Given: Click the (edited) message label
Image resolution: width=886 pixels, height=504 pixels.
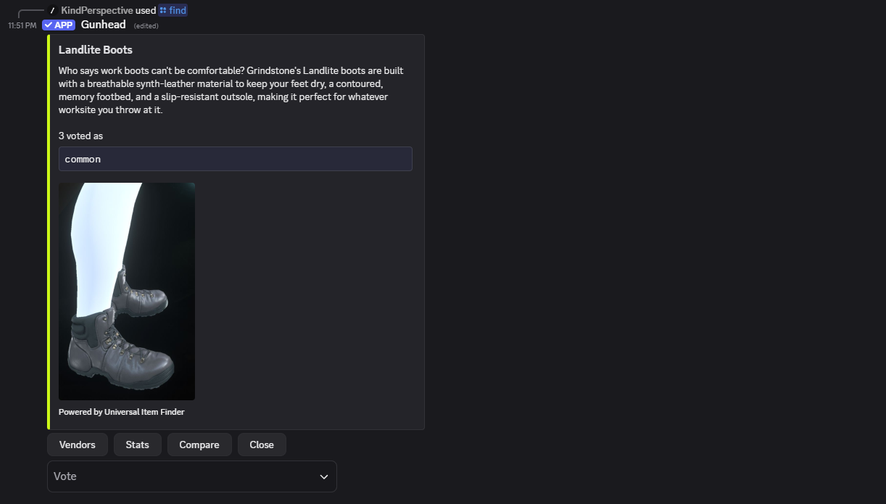Looking at the screenshot, I should tap(146, 25).
